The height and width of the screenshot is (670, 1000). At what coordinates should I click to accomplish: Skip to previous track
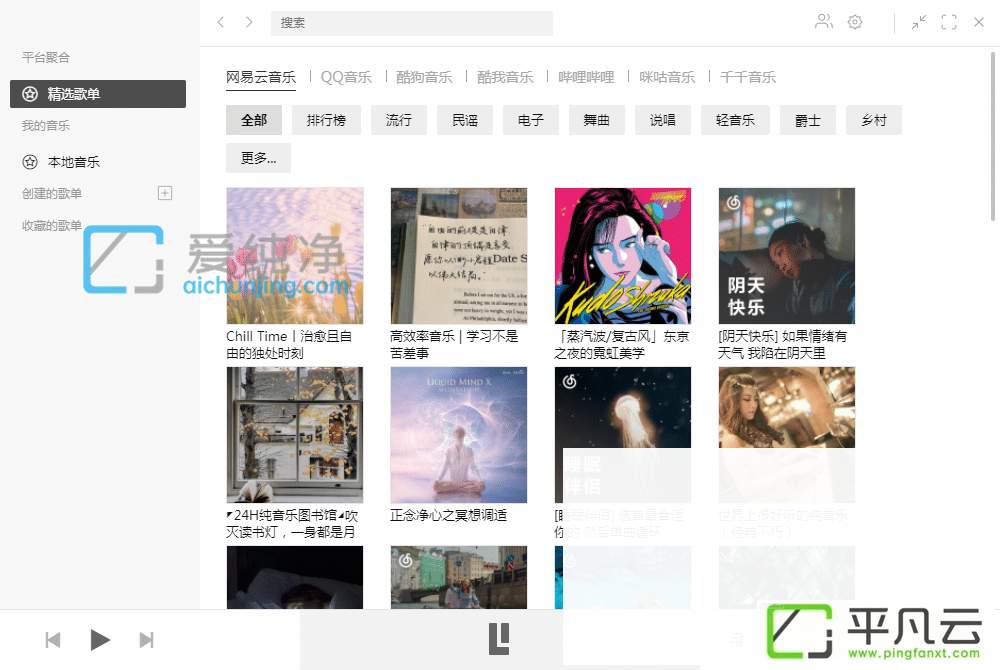(53, 639)
